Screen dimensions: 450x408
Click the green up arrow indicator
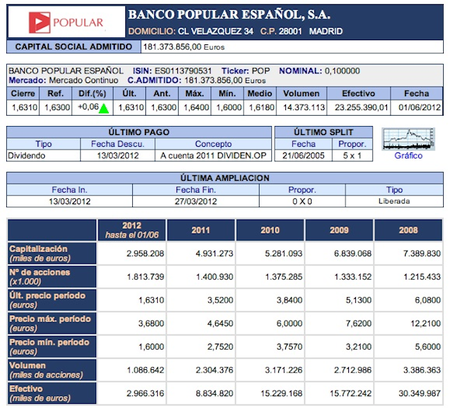tap(104, 108)
